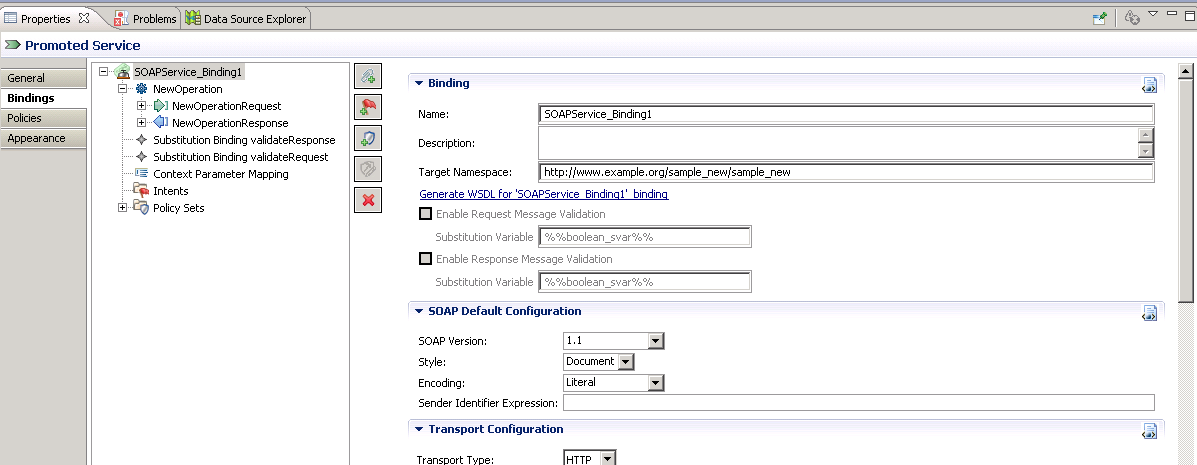Click the add policy set shield icon
The height and width of the screenshot is (465, 1197).
[x=368, y=138]
